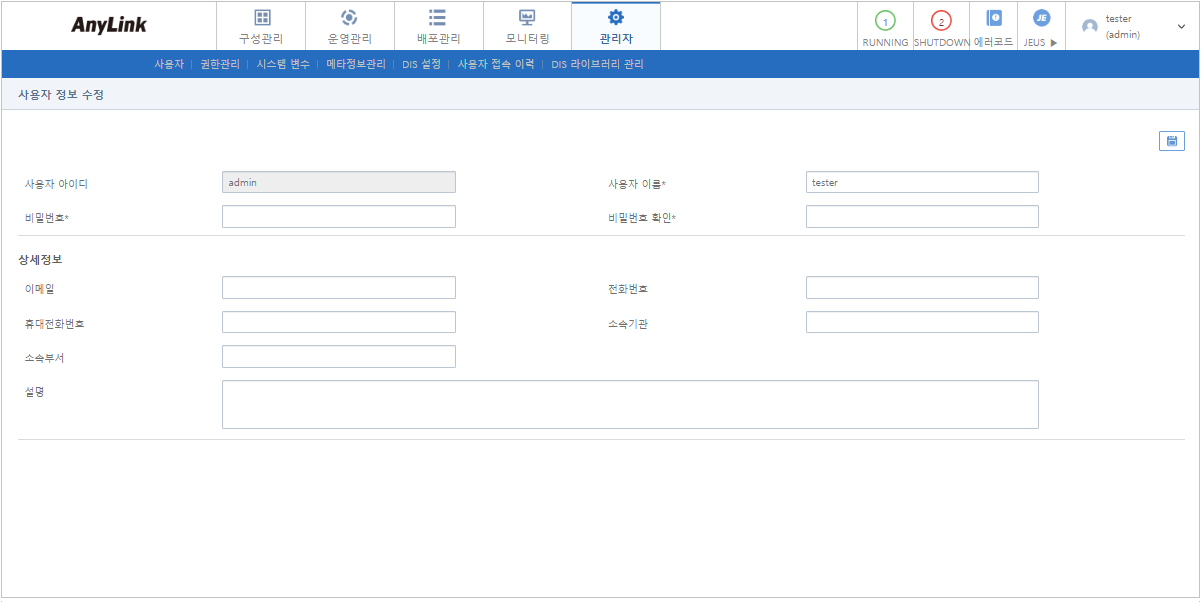Viewport: 1204px width, 602px height.
Task: View the SHUTDOWN servers status indicator
Action: [941, 19]
